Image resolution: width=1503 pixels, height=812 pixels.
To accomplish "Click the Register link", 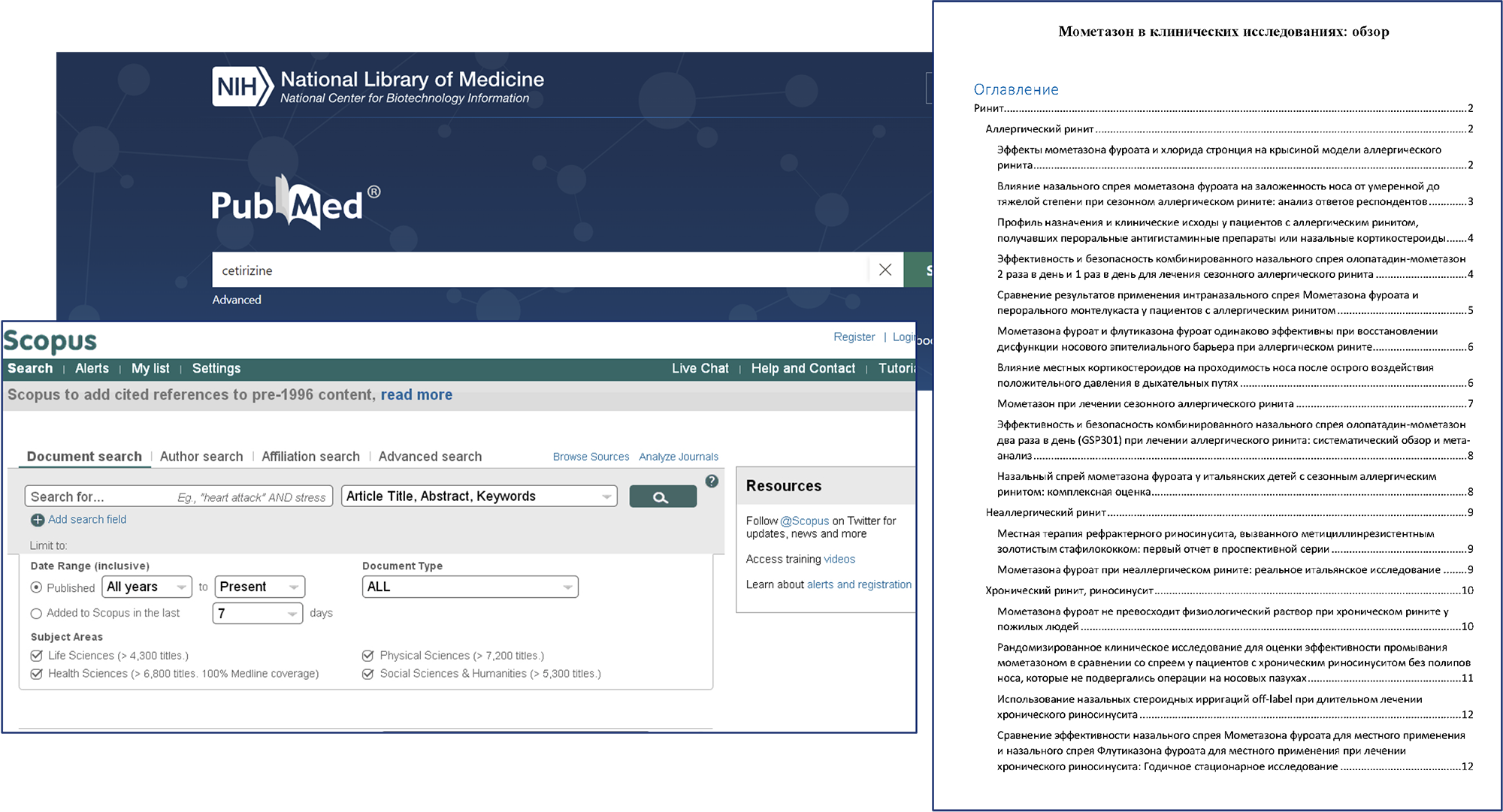I will 854,337.
